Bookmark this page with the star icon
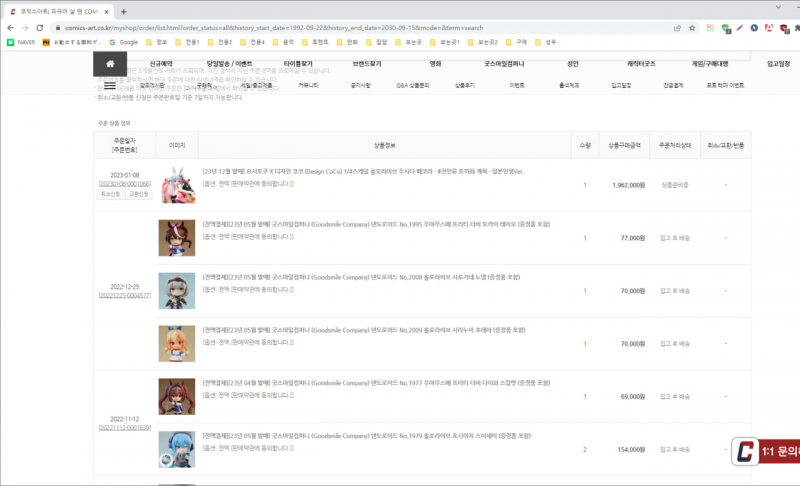Image resolution: width=800 pixels, height=486 pixels. coord(693,28)
